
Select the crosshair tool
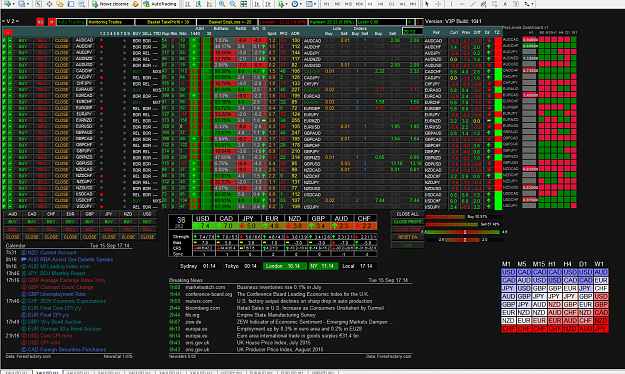tap(438, 4)
